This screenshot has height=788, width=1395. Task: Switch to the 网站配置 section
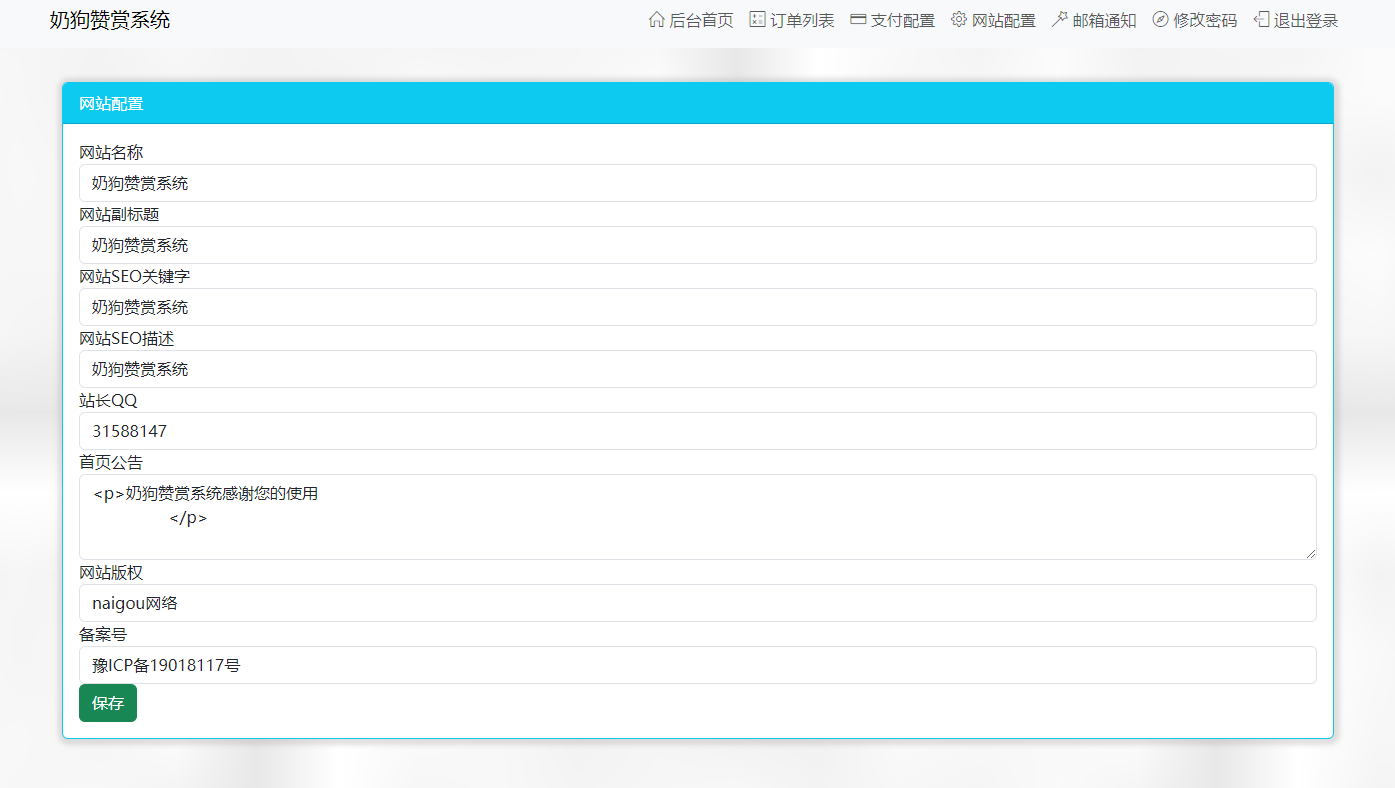click(1002, 19)
